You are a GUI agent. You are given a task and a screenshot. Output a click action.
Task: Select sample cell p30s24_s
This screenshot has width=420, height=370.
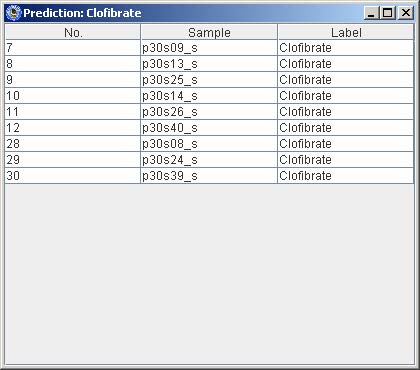pyautogui.click(x=209, y=160)
